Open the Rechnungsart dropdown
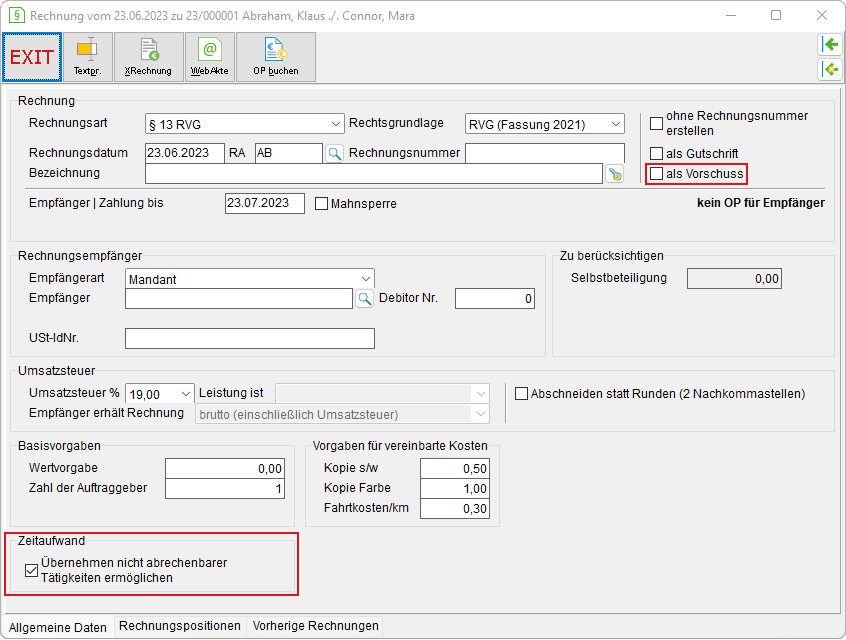The height and width of the screenshot is (640, 846). (x=244, y=124)
